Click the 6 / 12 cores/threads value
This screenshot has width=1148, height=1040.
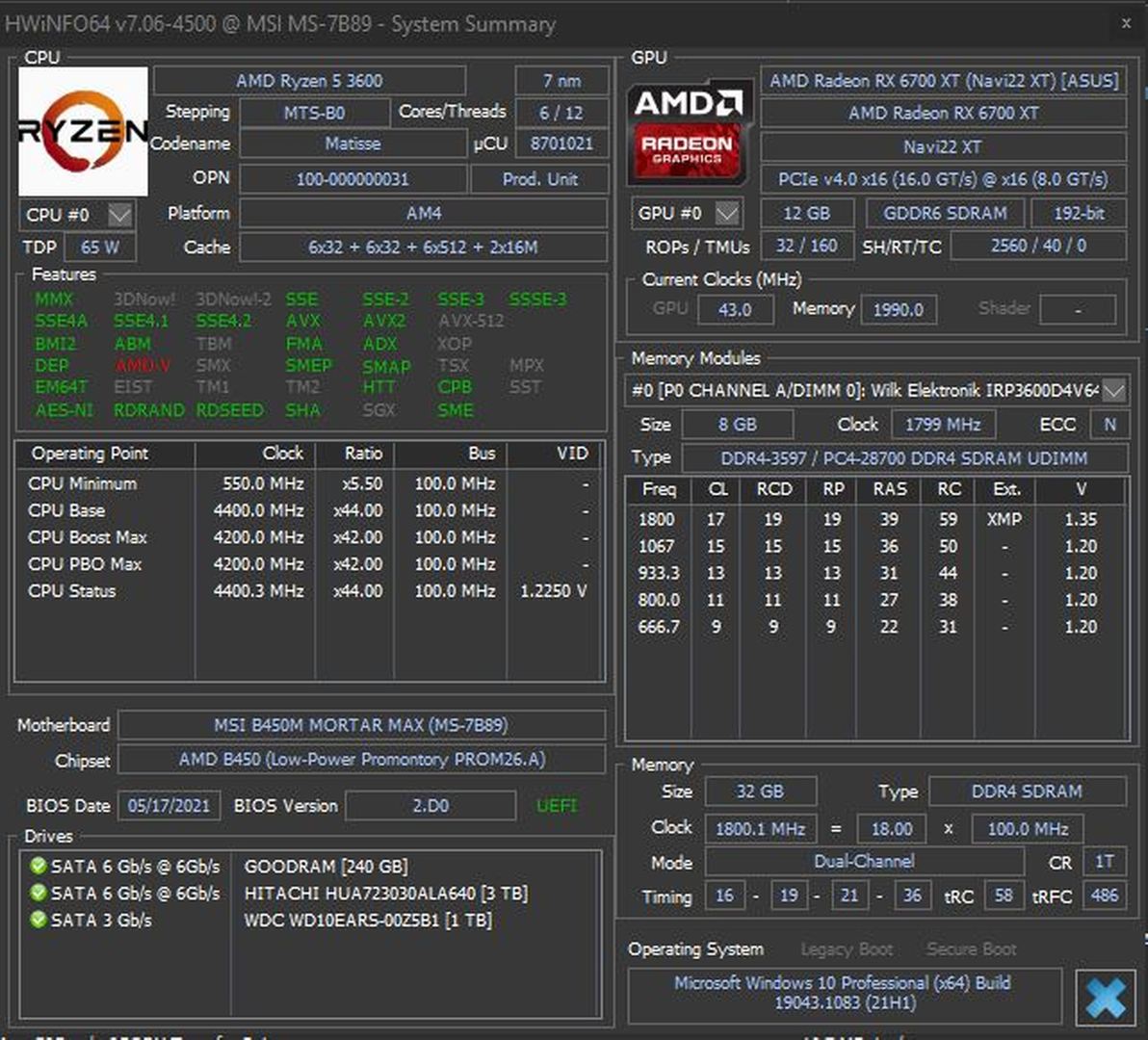coord(561,113)
